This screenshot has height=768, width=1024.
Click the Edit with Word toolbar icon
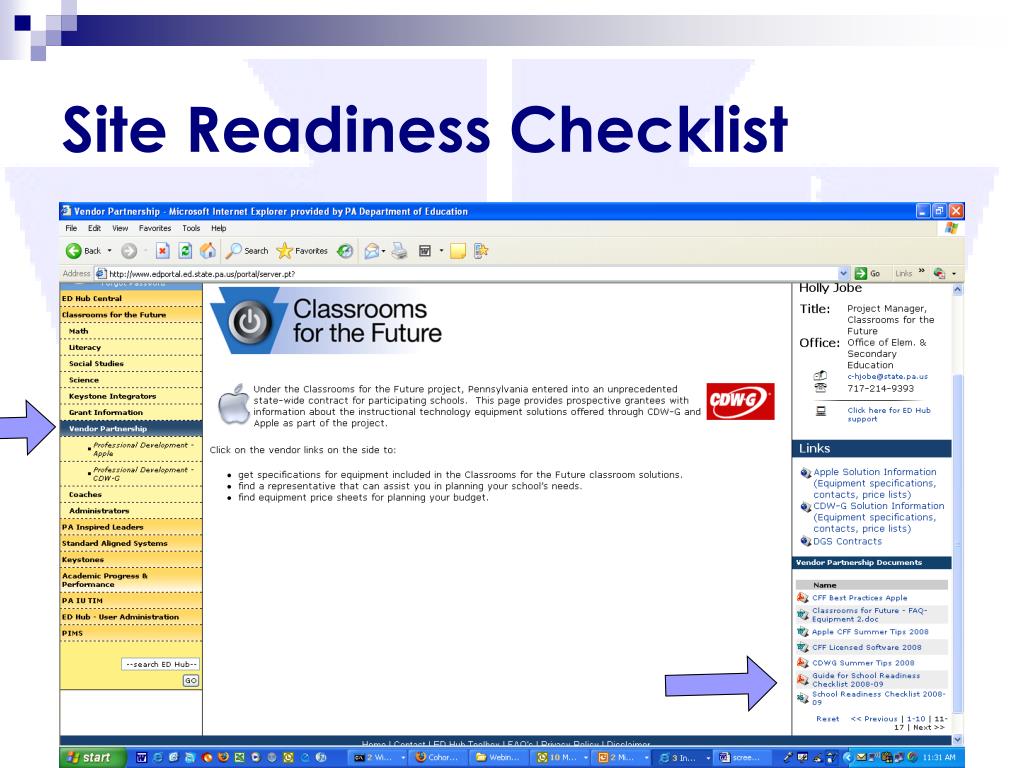tap(425, 251)
